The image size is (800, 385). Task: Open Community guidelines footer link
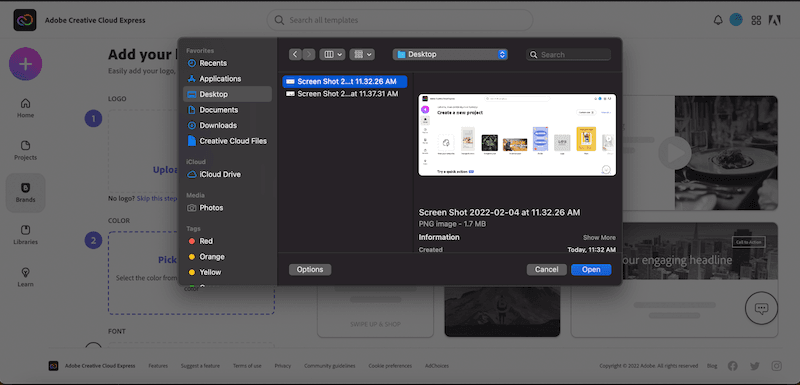coord(330,366)
